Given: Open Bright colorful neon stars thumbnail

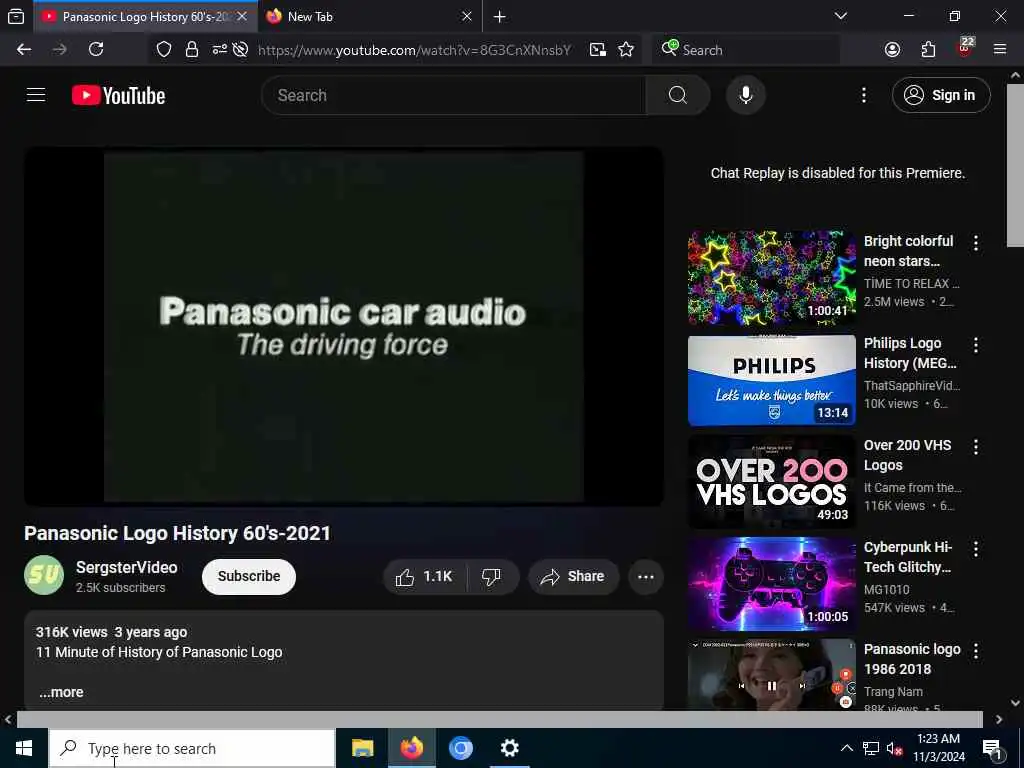Looking at the screenshot, I should [771, 278].
